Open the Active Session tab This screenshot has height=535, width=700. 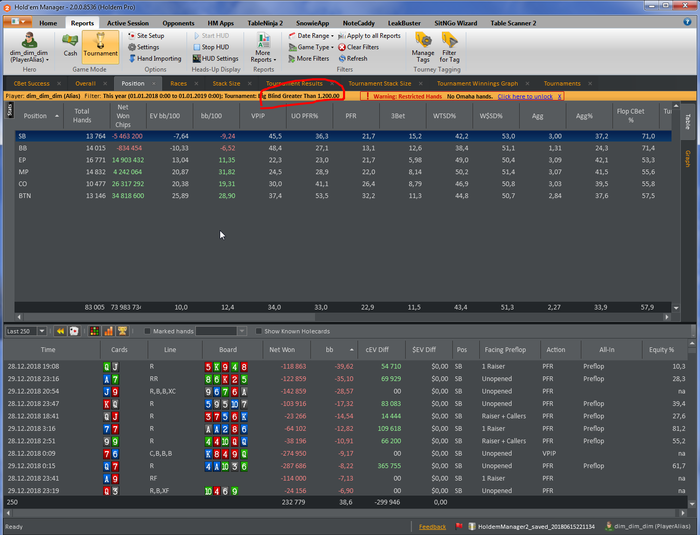click(x=128, y=23)
